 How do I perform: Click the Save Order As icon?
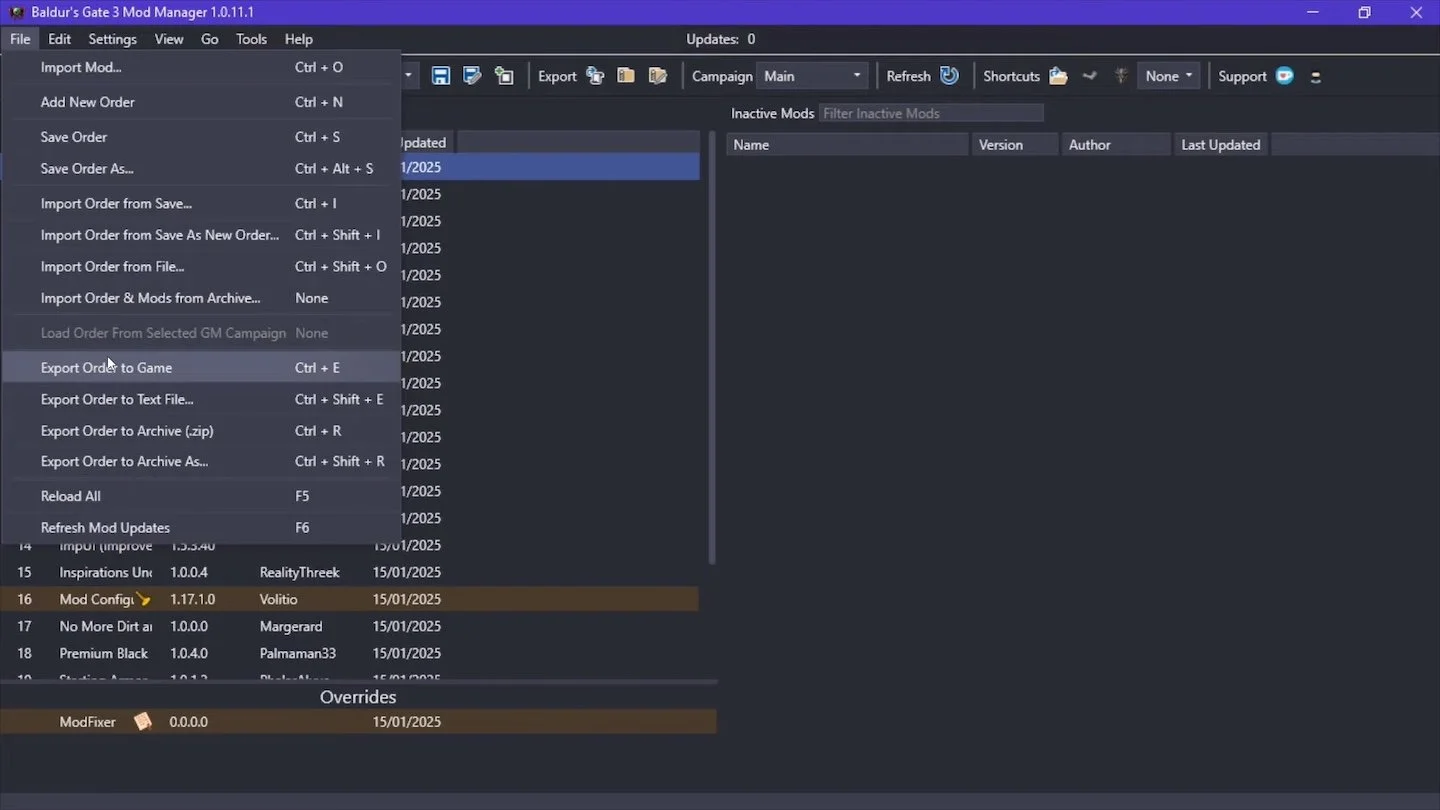point(472,76)
